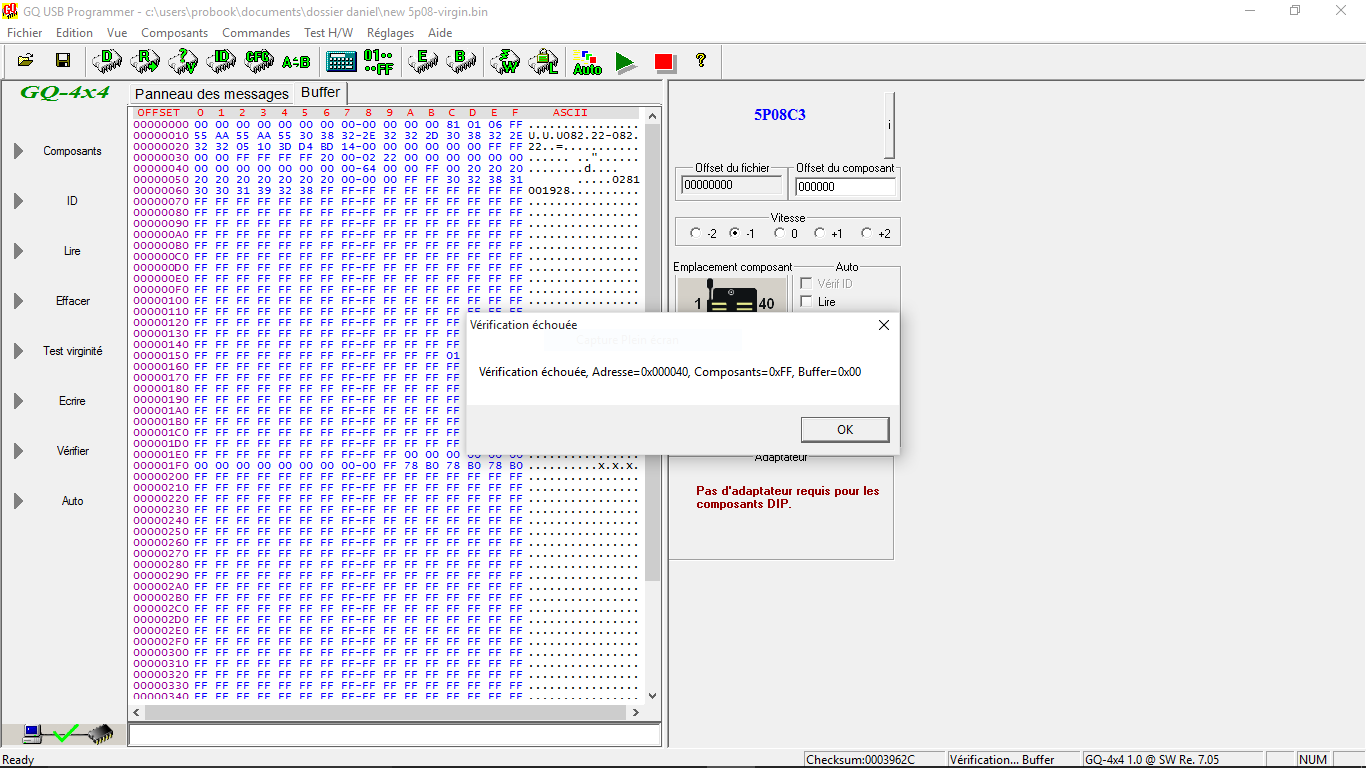Click the green checkmark status icon
The width and height of the screenshot is (1366, 768).
tap(66, 734)
